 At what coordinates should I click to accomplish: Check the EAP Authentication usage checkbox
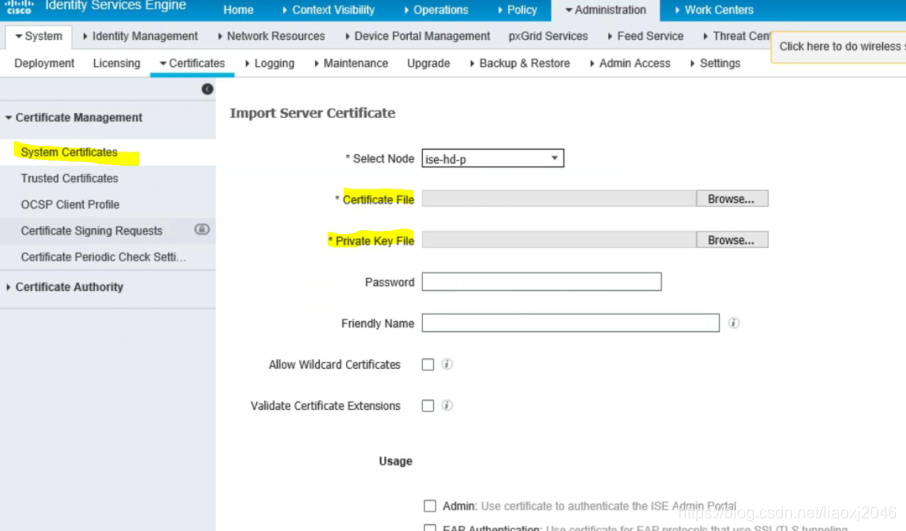click(x=430, y=527)
